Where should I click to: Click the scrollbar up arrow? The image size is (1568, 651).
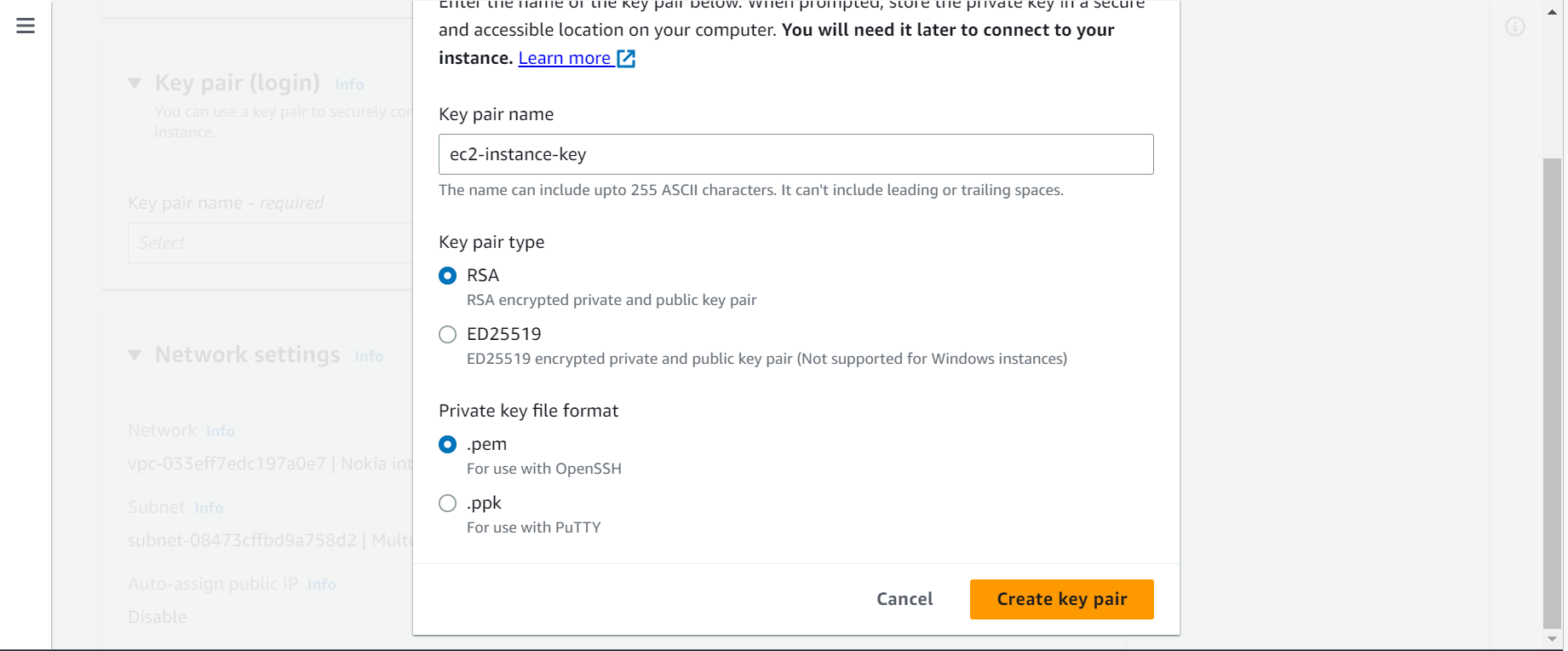(1552, 12)
